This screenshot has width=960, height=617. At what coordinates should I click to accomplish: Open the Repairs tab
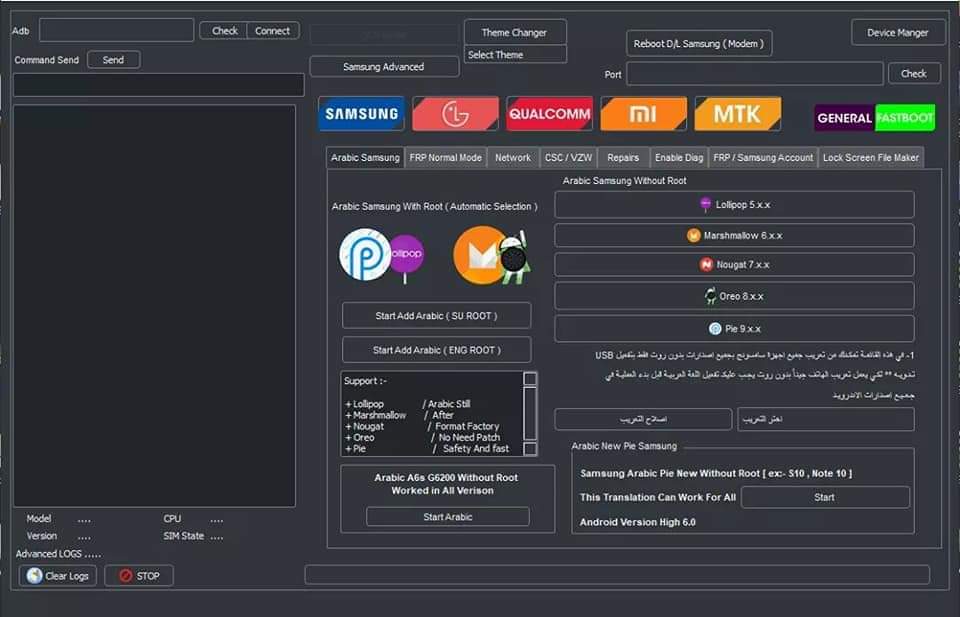(x=623, y=157)
